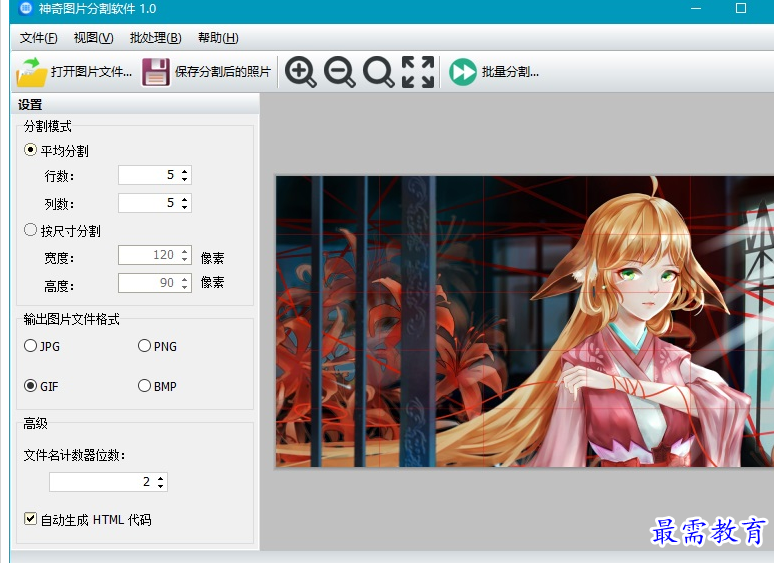Click 保存分割后的照片 button label
774x563 pixels.
click(223, 72)
